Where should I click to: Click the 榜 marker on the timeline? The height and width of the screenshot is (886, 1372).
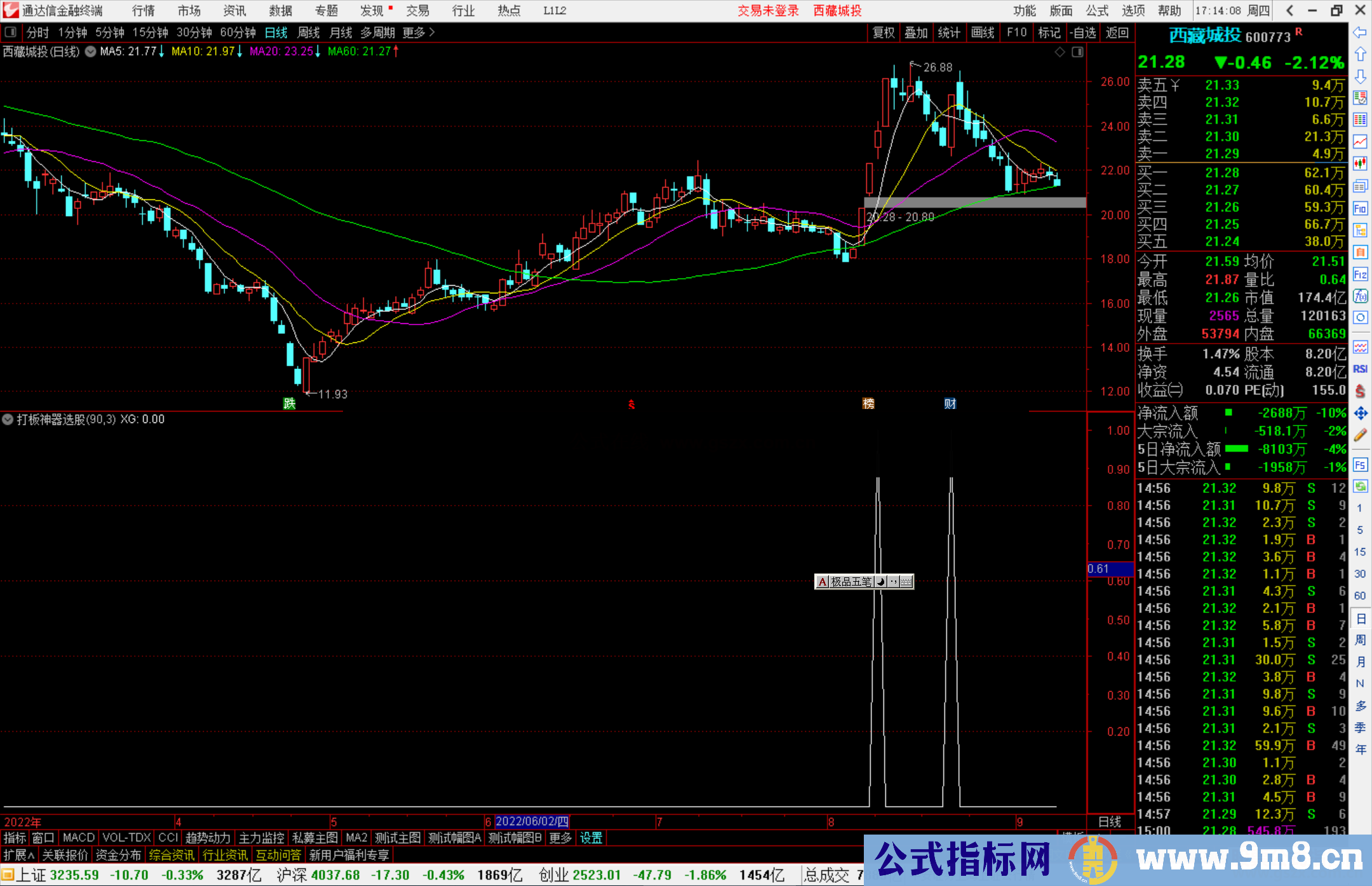coord(868,404)
